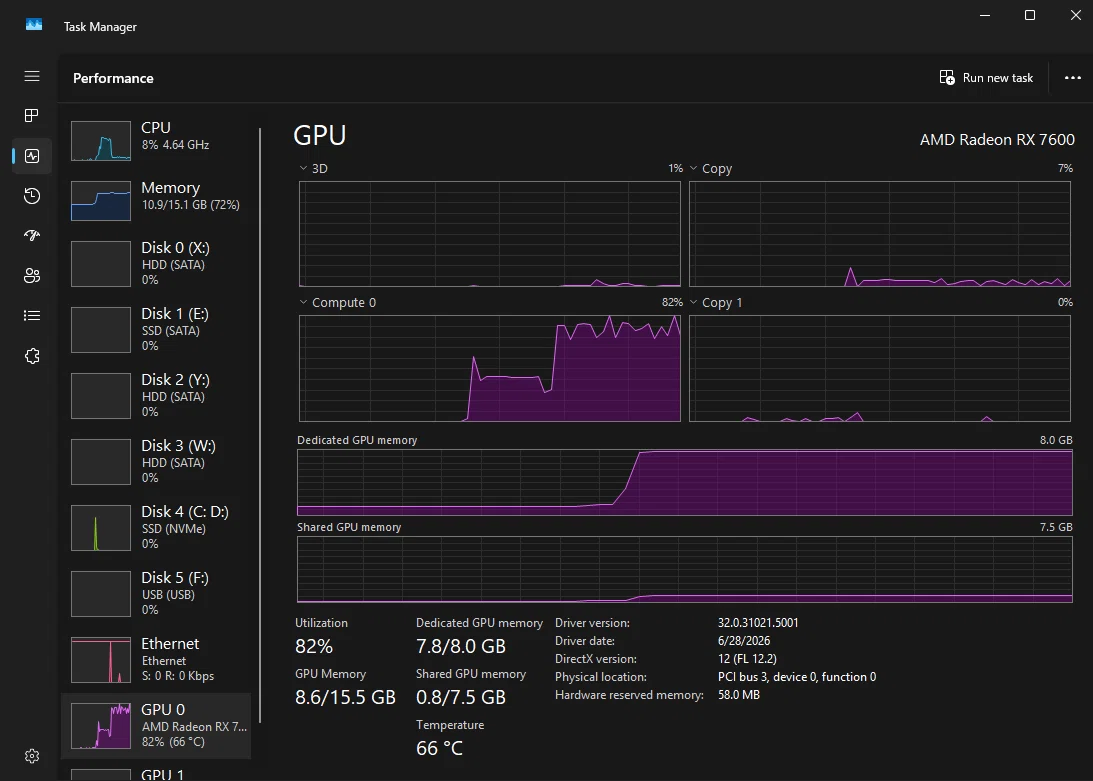Open the three-dot more options menu
This screenshot has height=781, width=1093.
point(1073,77)
